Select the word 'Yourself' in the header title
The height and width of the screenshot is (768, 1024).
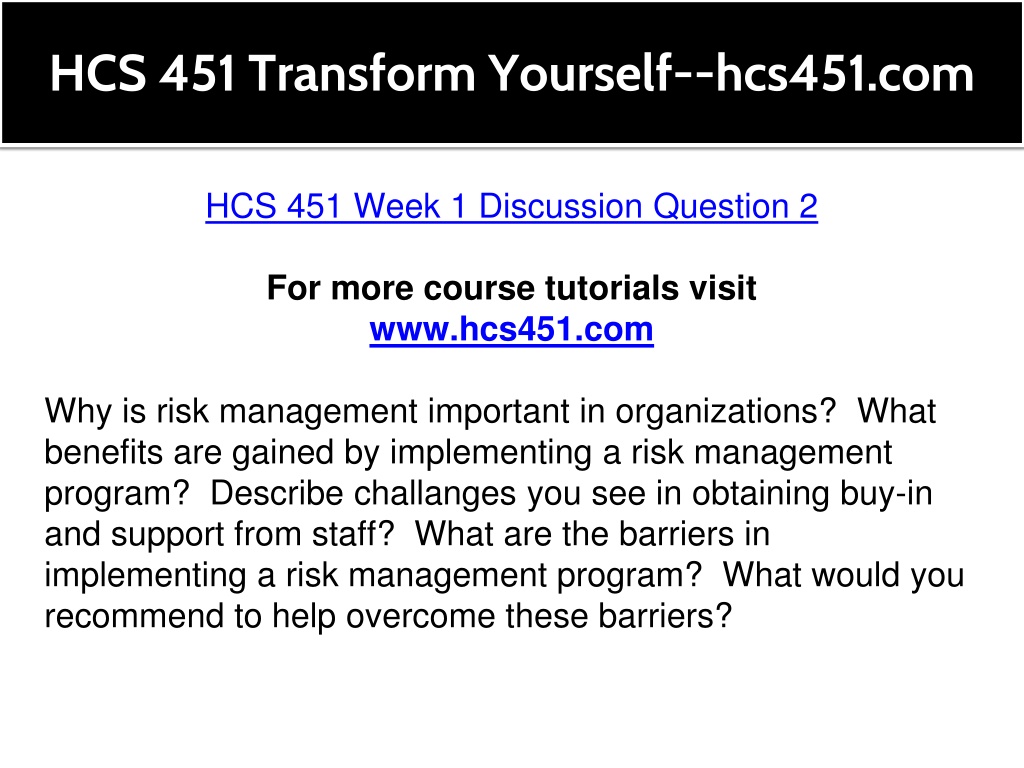pos(581,73)
